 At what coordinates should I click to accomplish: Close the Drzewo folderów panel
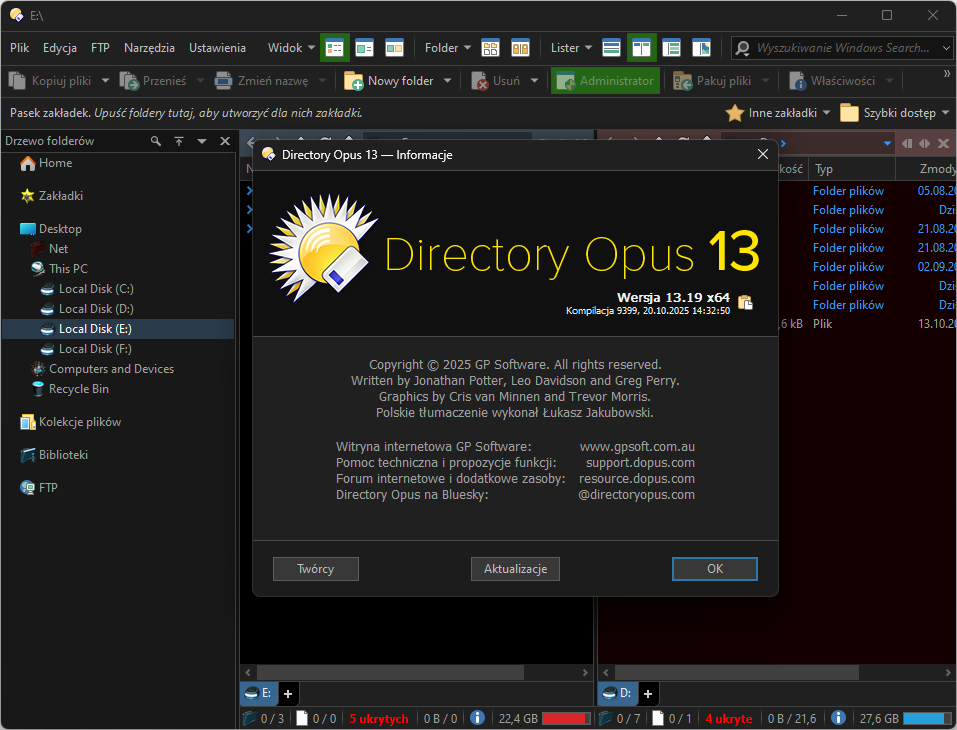tap(225, 141)
